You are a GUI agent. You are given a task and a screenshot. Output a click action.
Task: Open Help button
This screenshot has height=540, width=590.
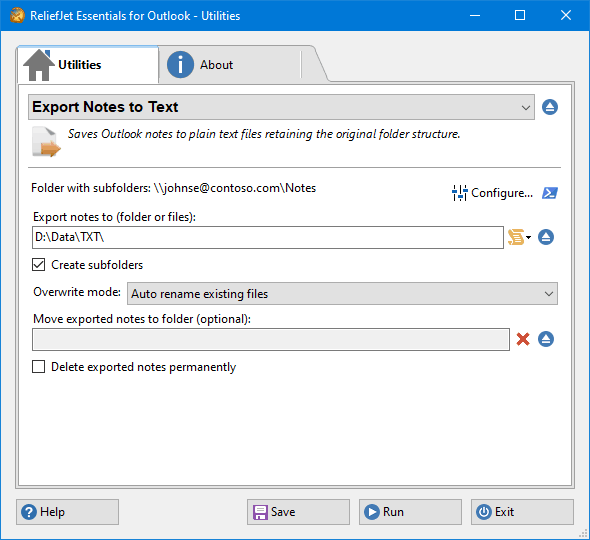point(67,512)
